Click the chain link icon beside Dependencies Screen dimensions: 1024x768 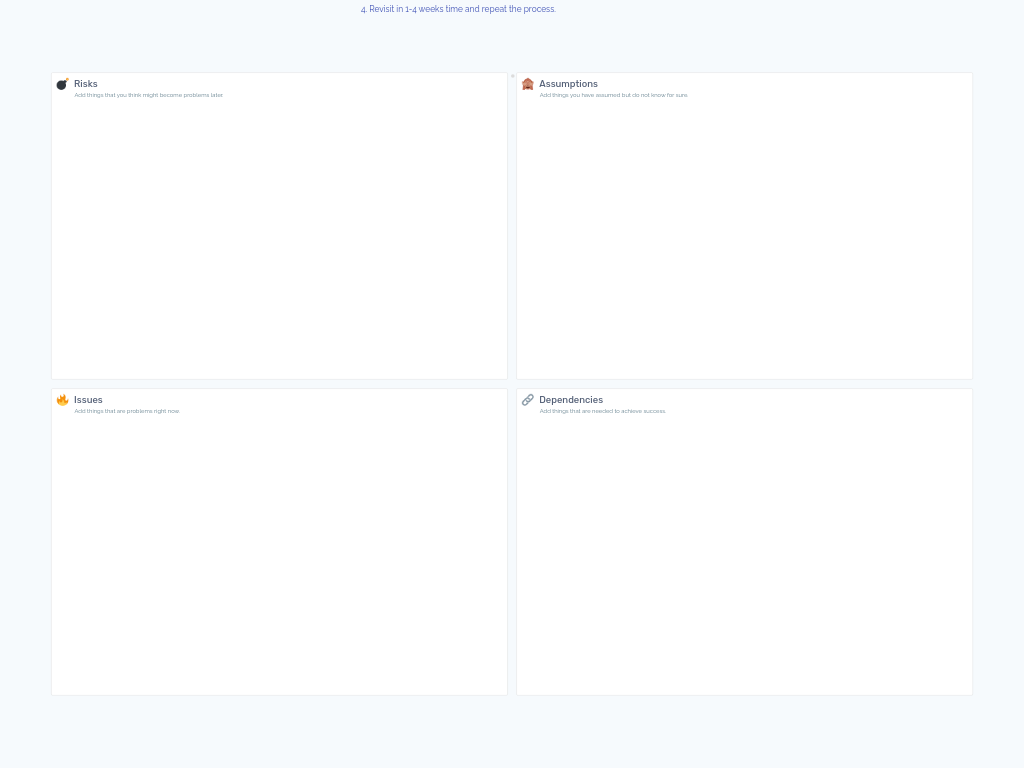(528, 400)
